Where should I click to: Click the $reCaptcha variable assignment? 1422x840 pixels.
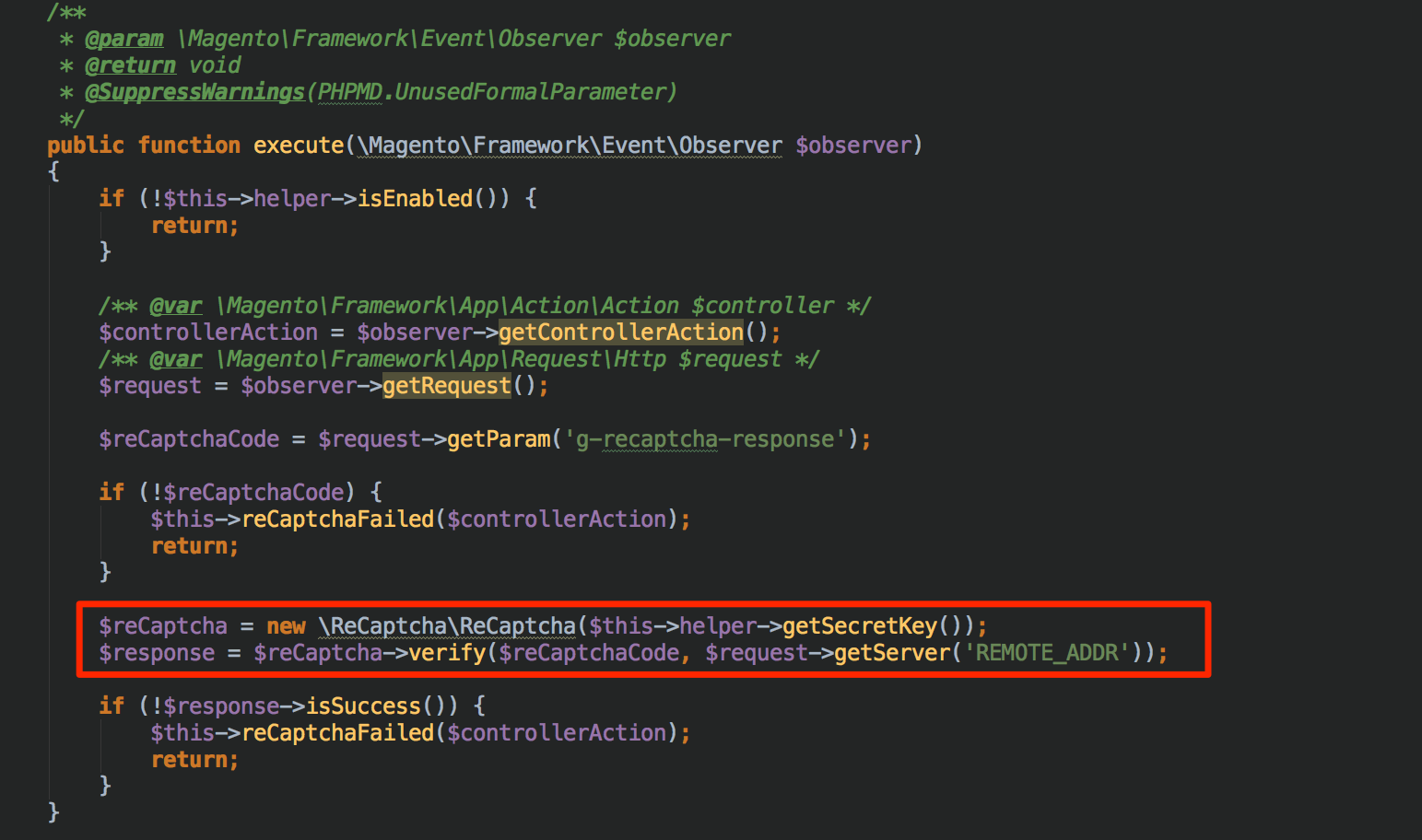163,626
